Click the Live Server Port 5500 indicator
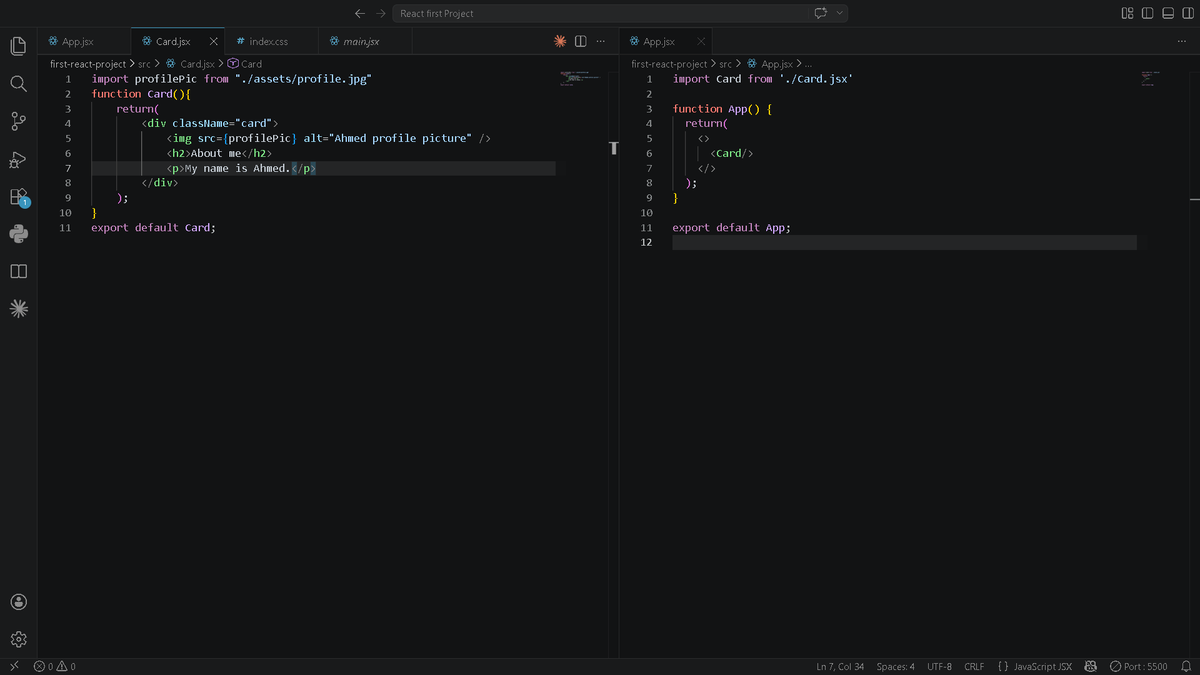This screenshot has height=675, width=1200. click(x=1140, y=666)
